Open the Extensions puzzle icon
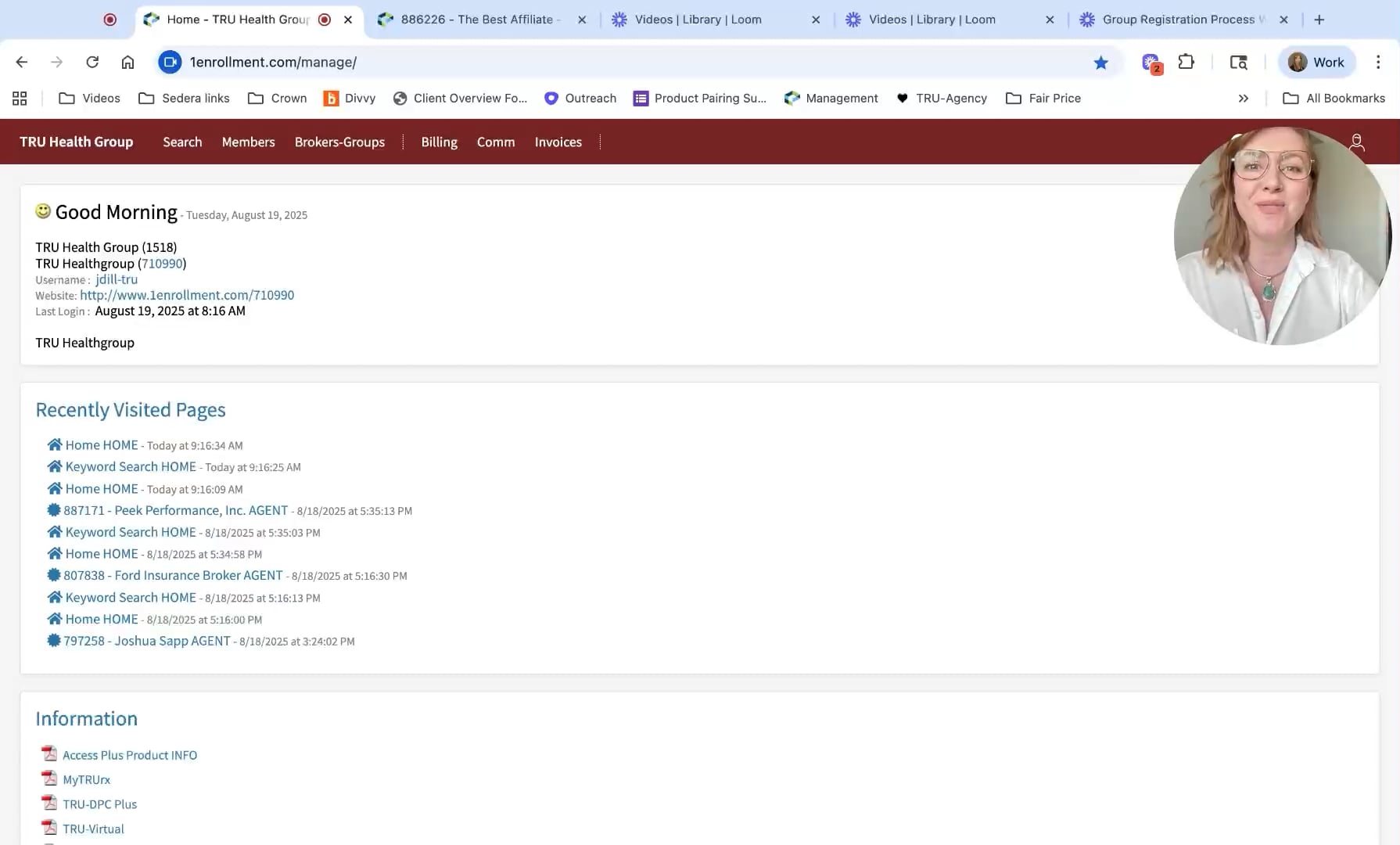The width and height of the screenshot is (1400, 845). click(x=1186, y=62)
